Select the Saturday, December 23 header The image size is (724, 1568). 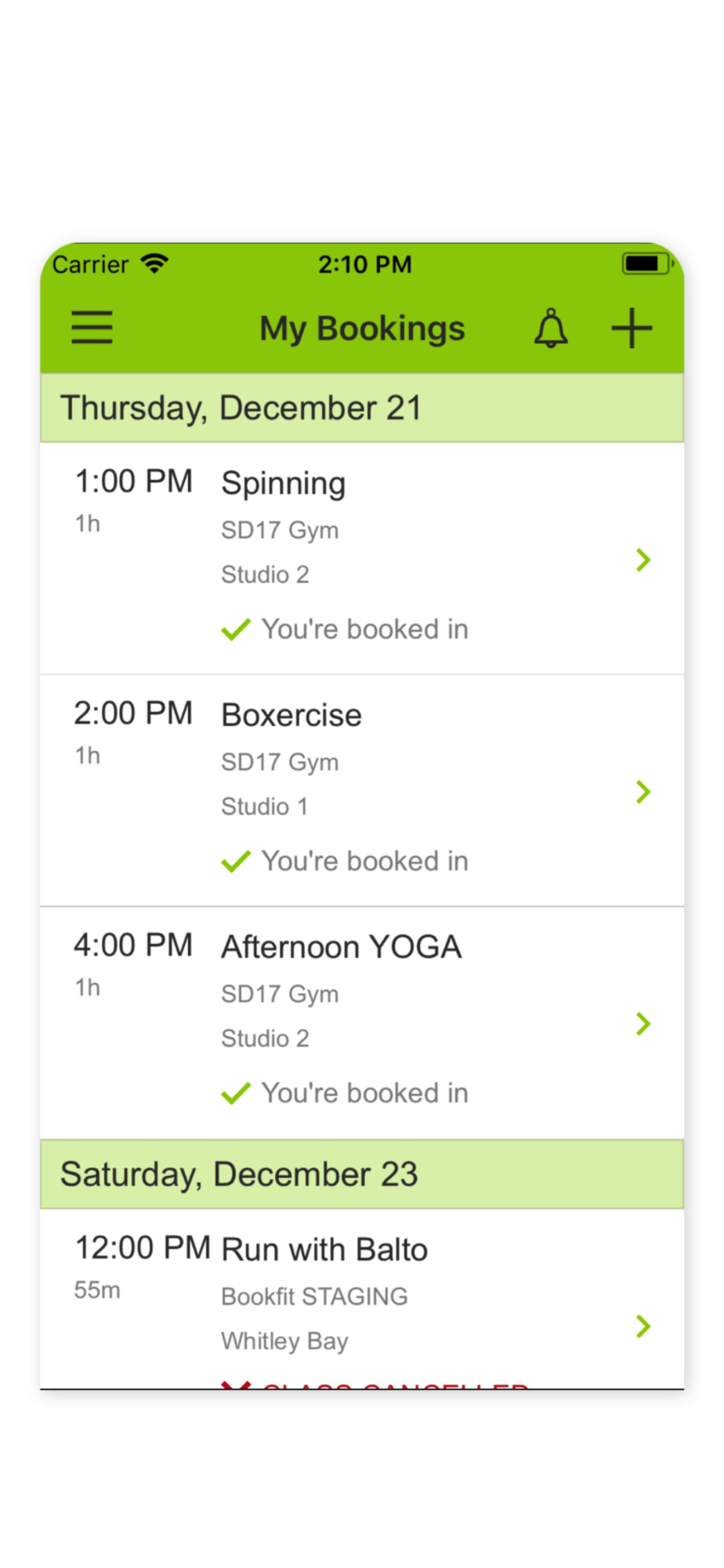(x=362, y=1174)
